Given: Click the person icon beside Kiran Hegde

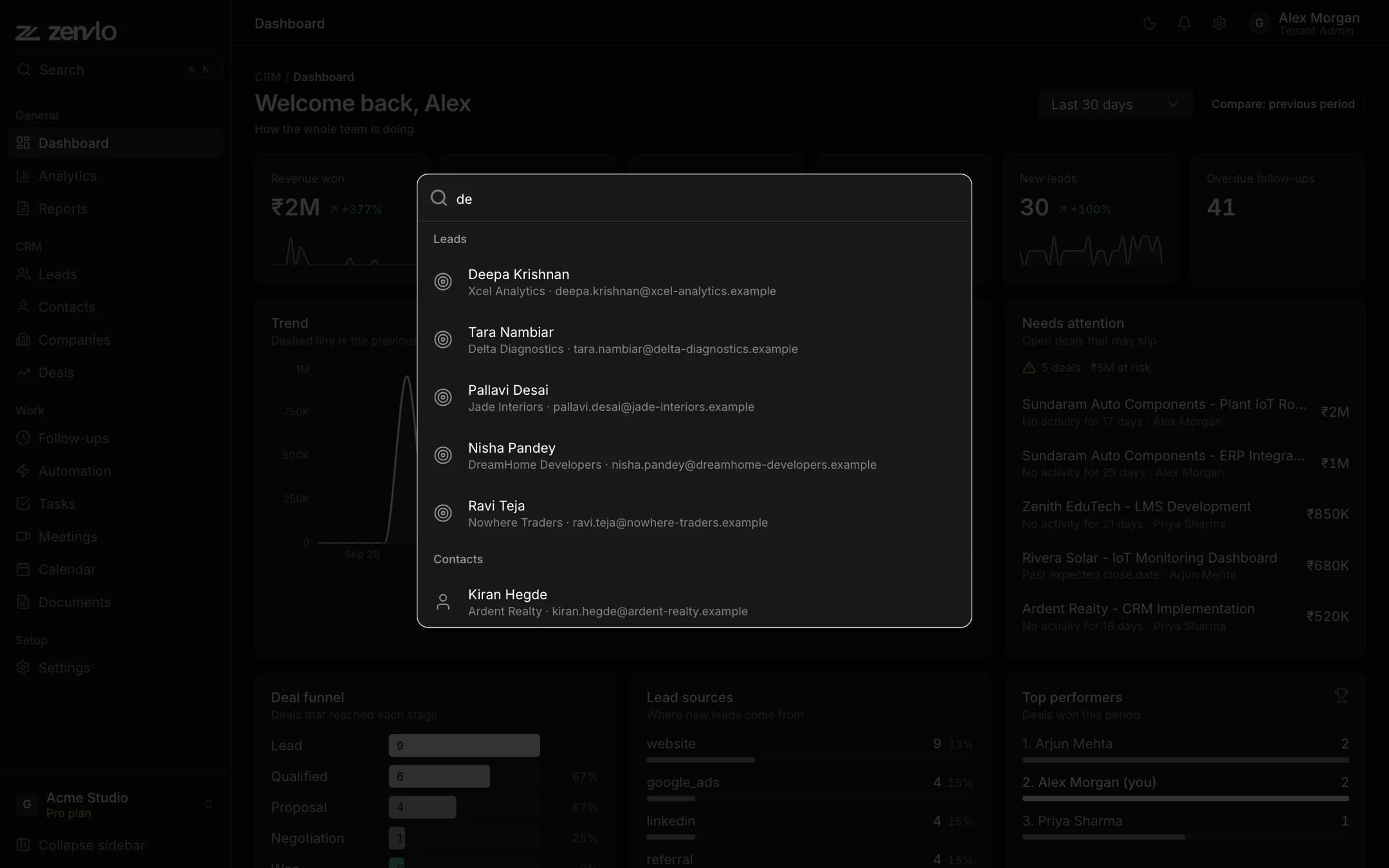Looking at the screenshot, I should (443, 602).
